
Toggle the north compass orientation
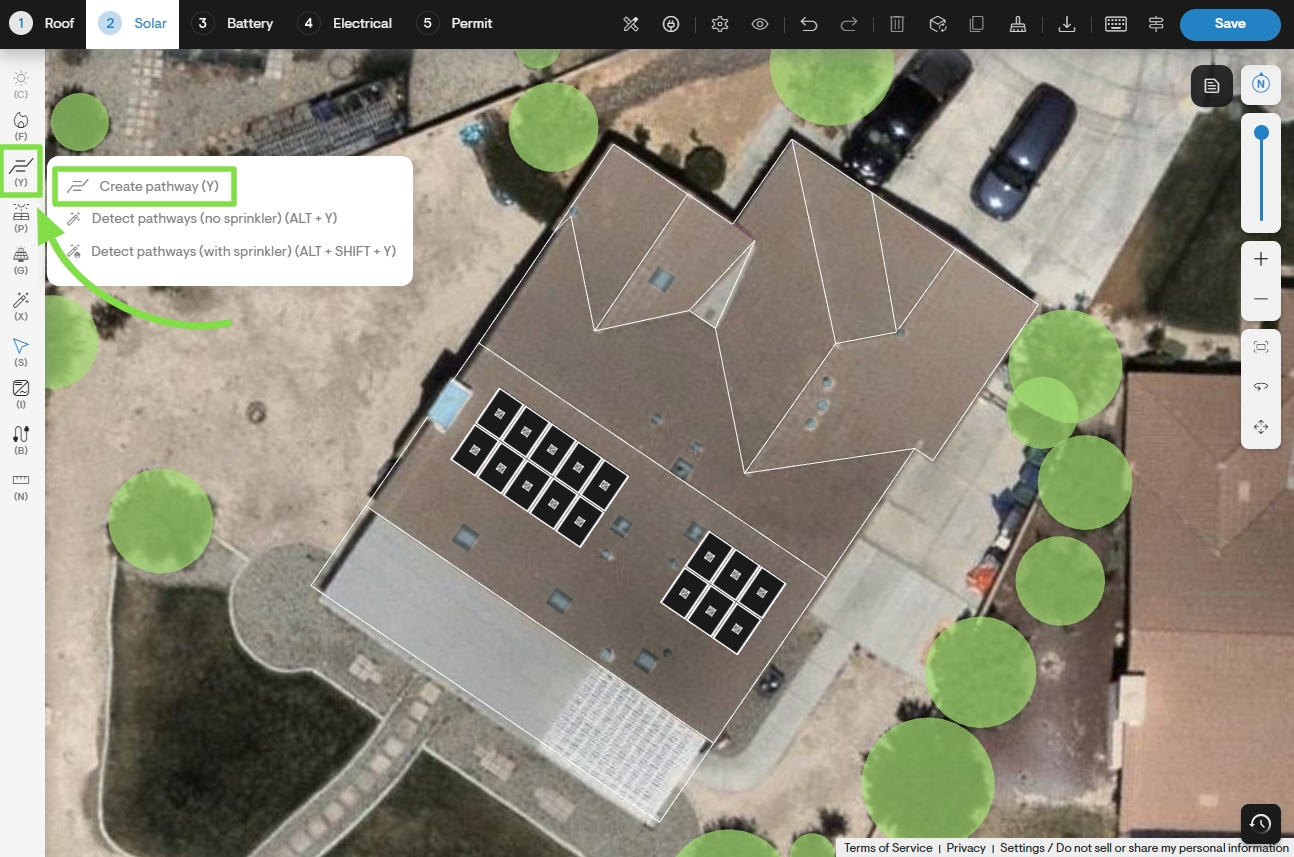(x=1261, y=85)
